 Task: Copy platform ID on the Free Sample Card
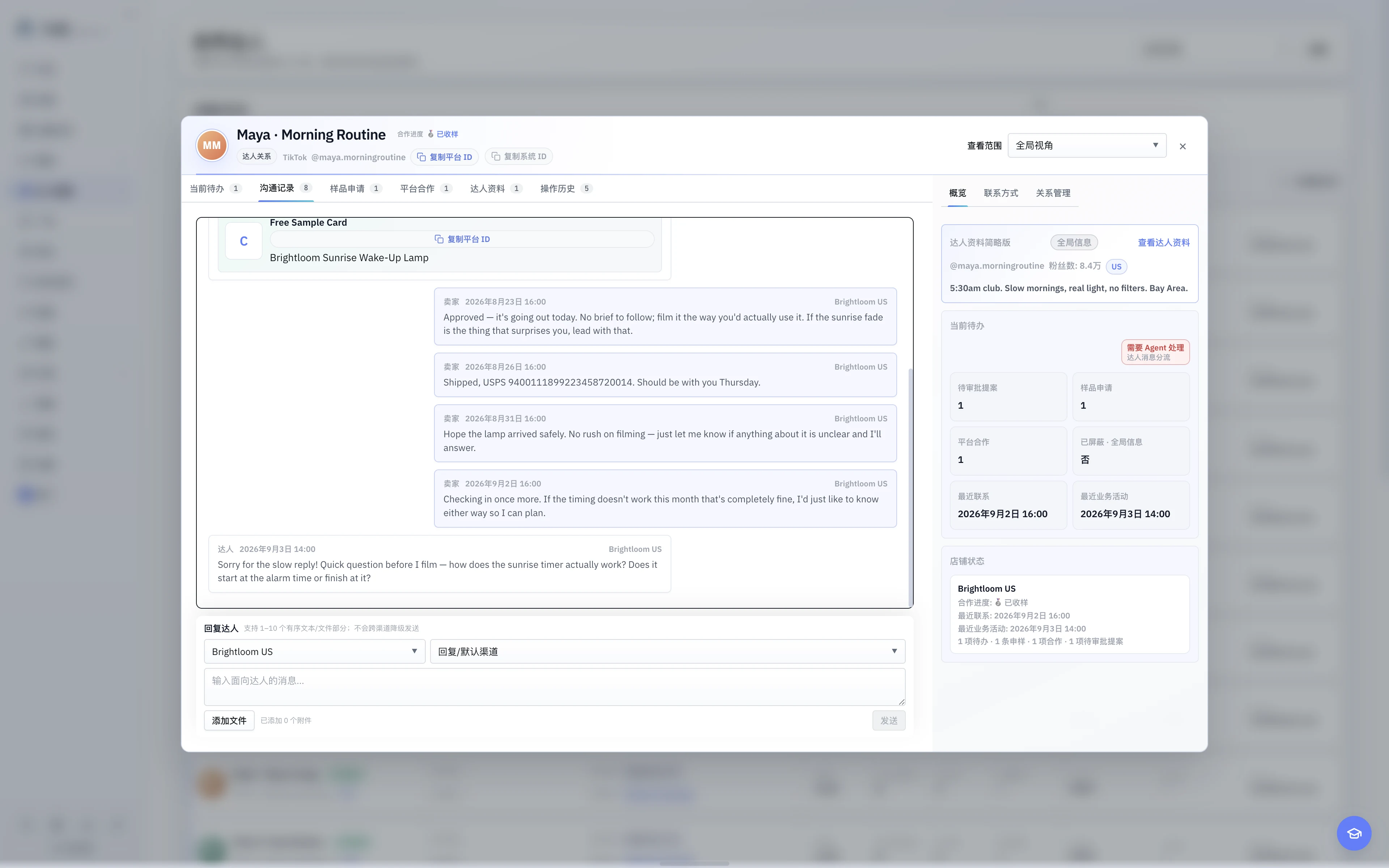462,239
